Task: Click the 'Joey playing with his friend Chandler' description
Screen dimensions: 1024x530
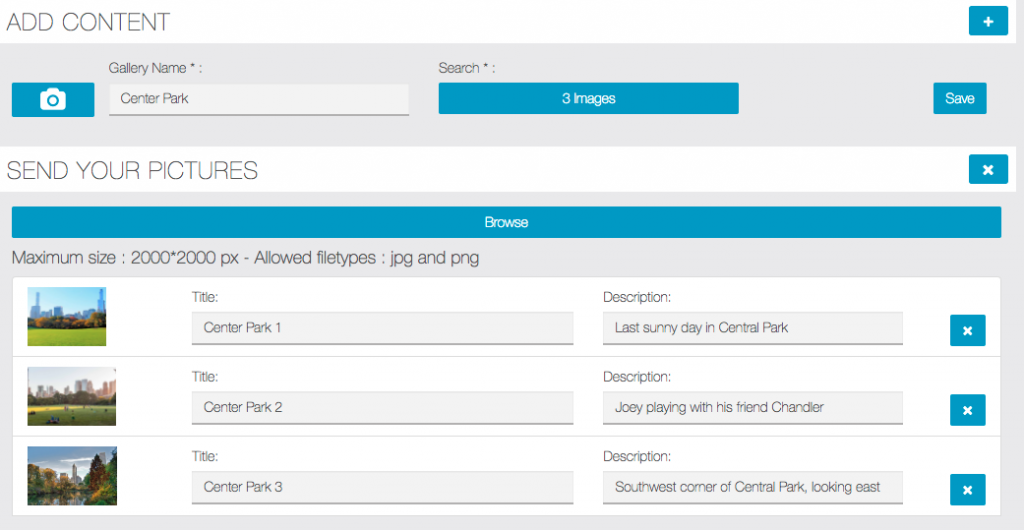Action: tap(752, 407)
